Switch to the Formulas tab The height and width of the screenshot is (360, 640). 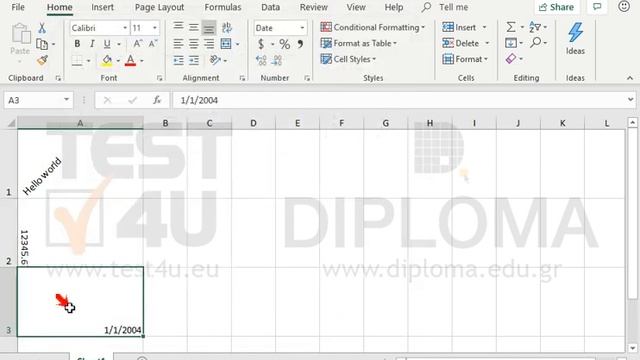click(x=223, y=7)
